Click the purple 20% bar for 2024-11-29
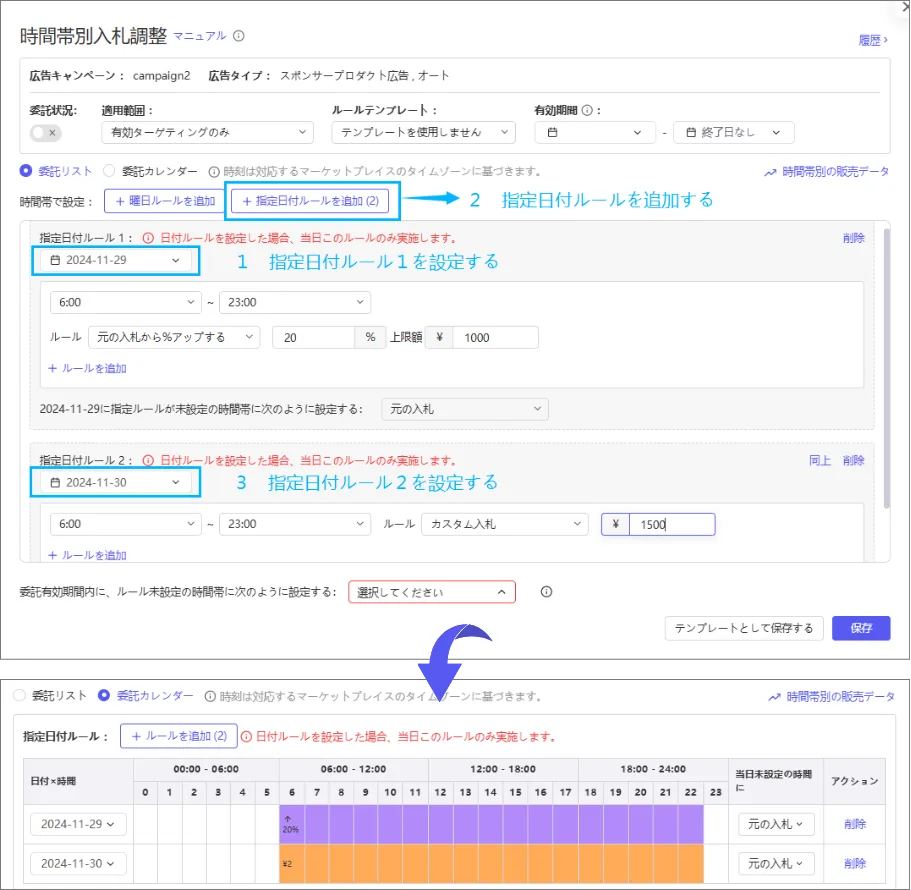This screenshot has height=890, width=911. point(492,824)
